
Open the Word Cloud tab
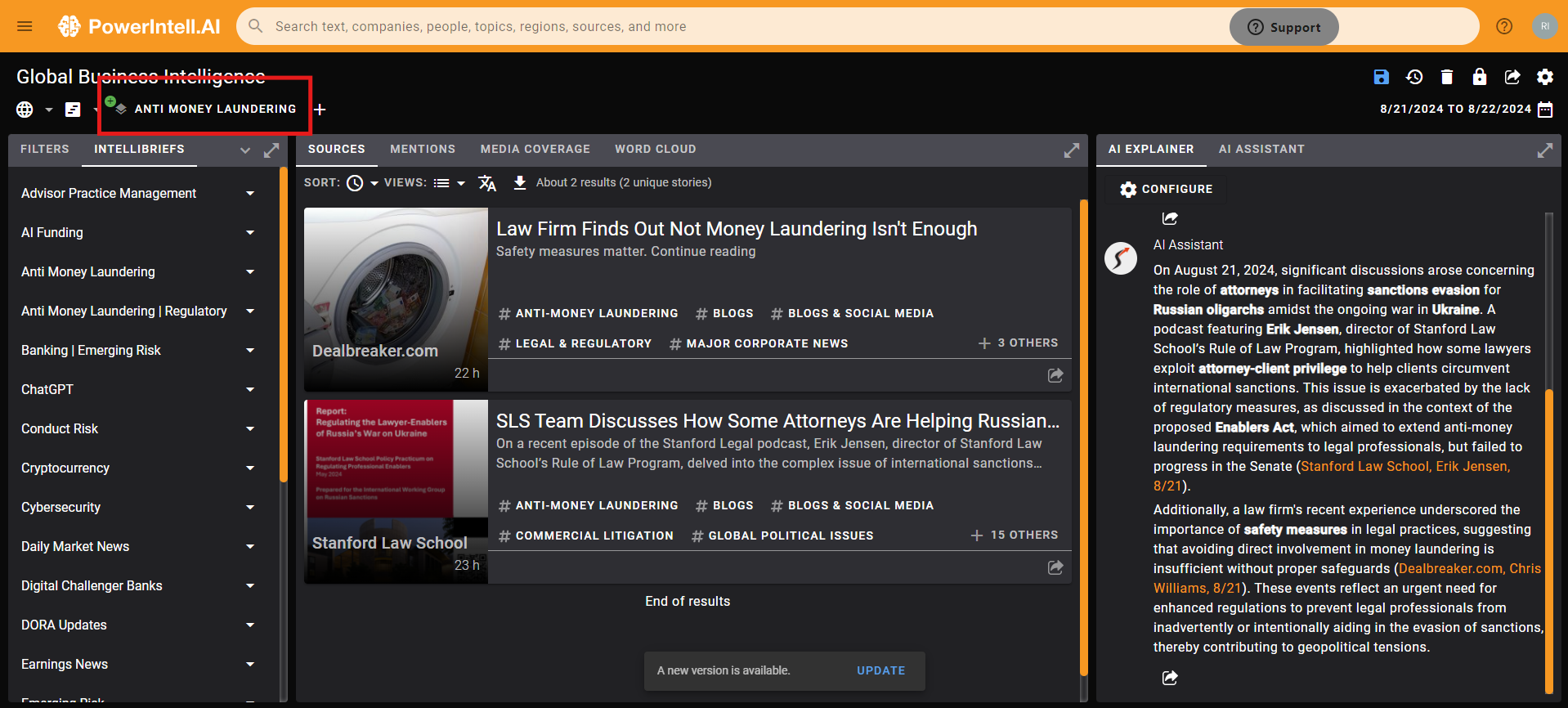click(656, 150)
